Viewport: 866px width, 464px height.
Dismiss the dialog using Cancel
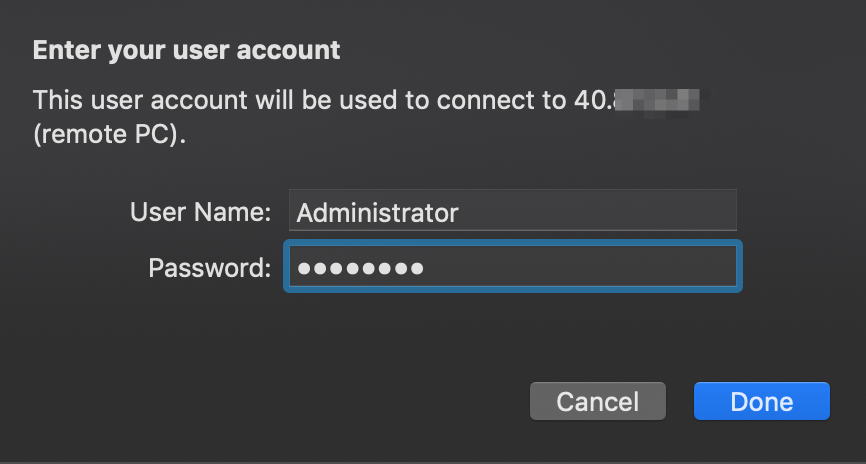(x=598, y=401)
